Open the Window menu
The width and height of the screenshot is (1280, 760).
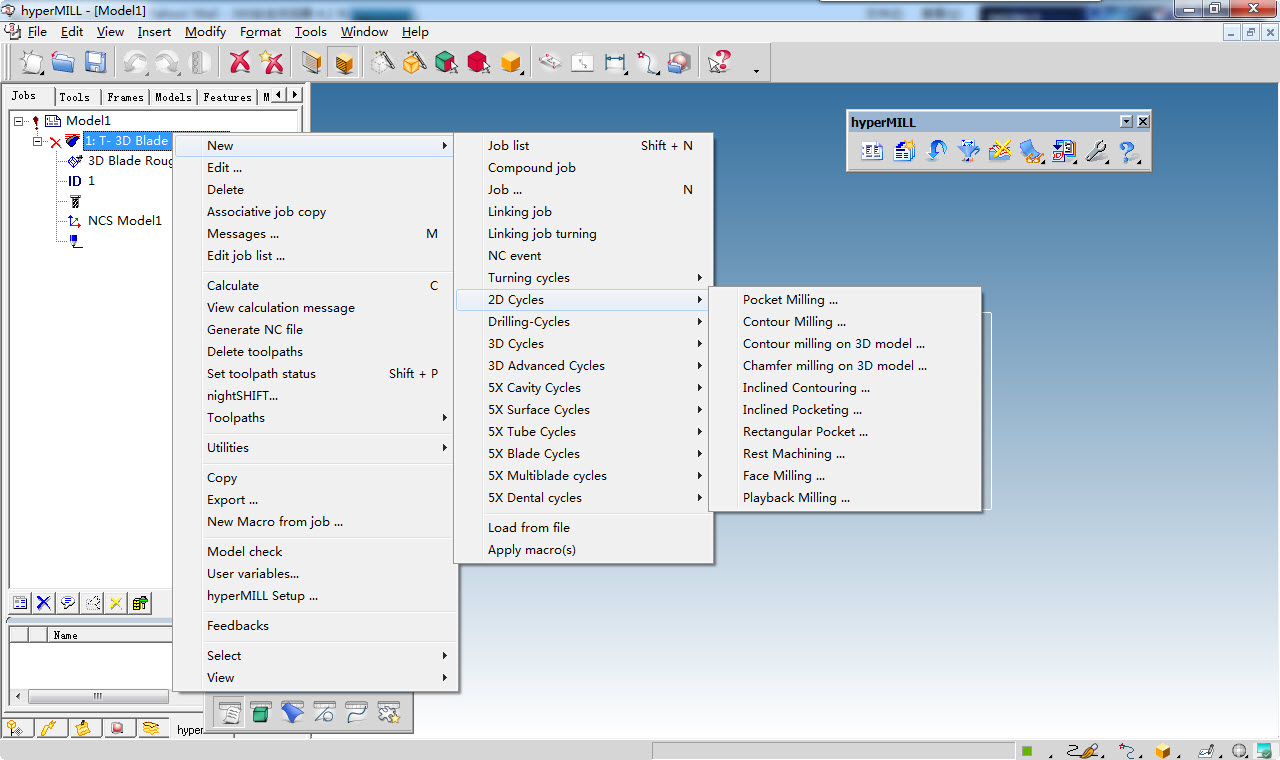364,32
